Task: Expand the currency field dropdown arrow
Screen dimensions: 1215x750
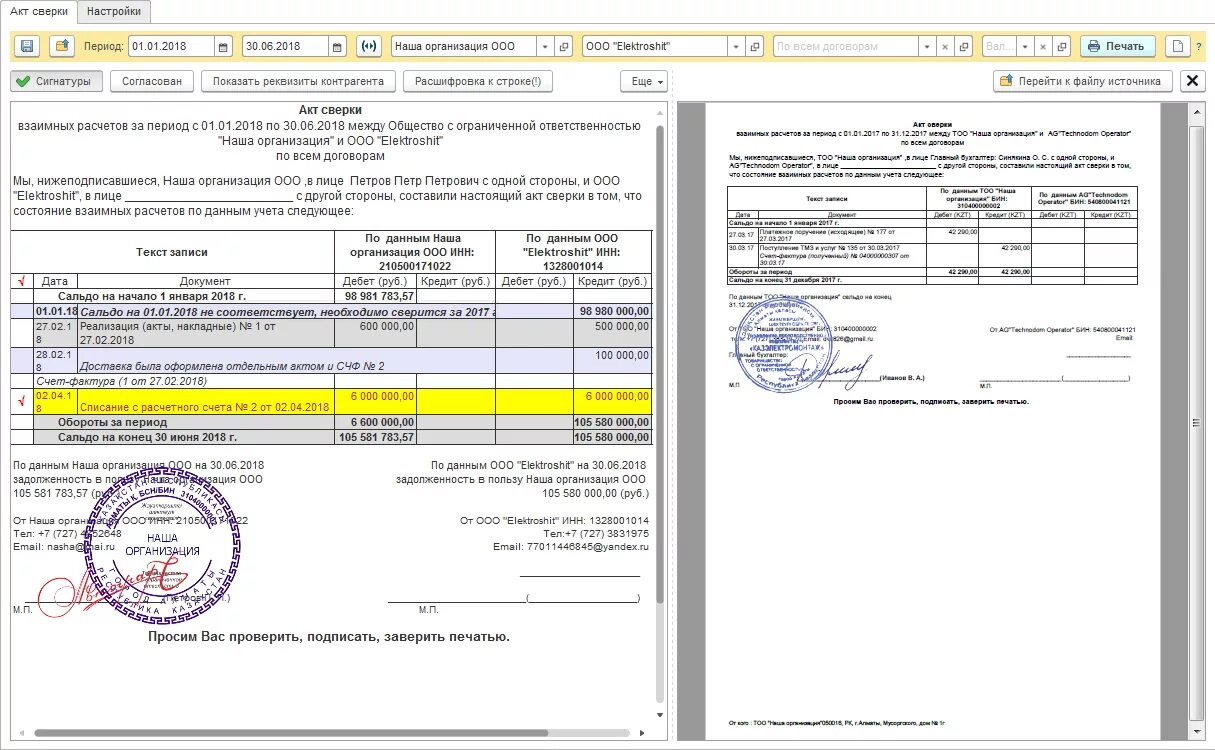Action: point(1023,46)
